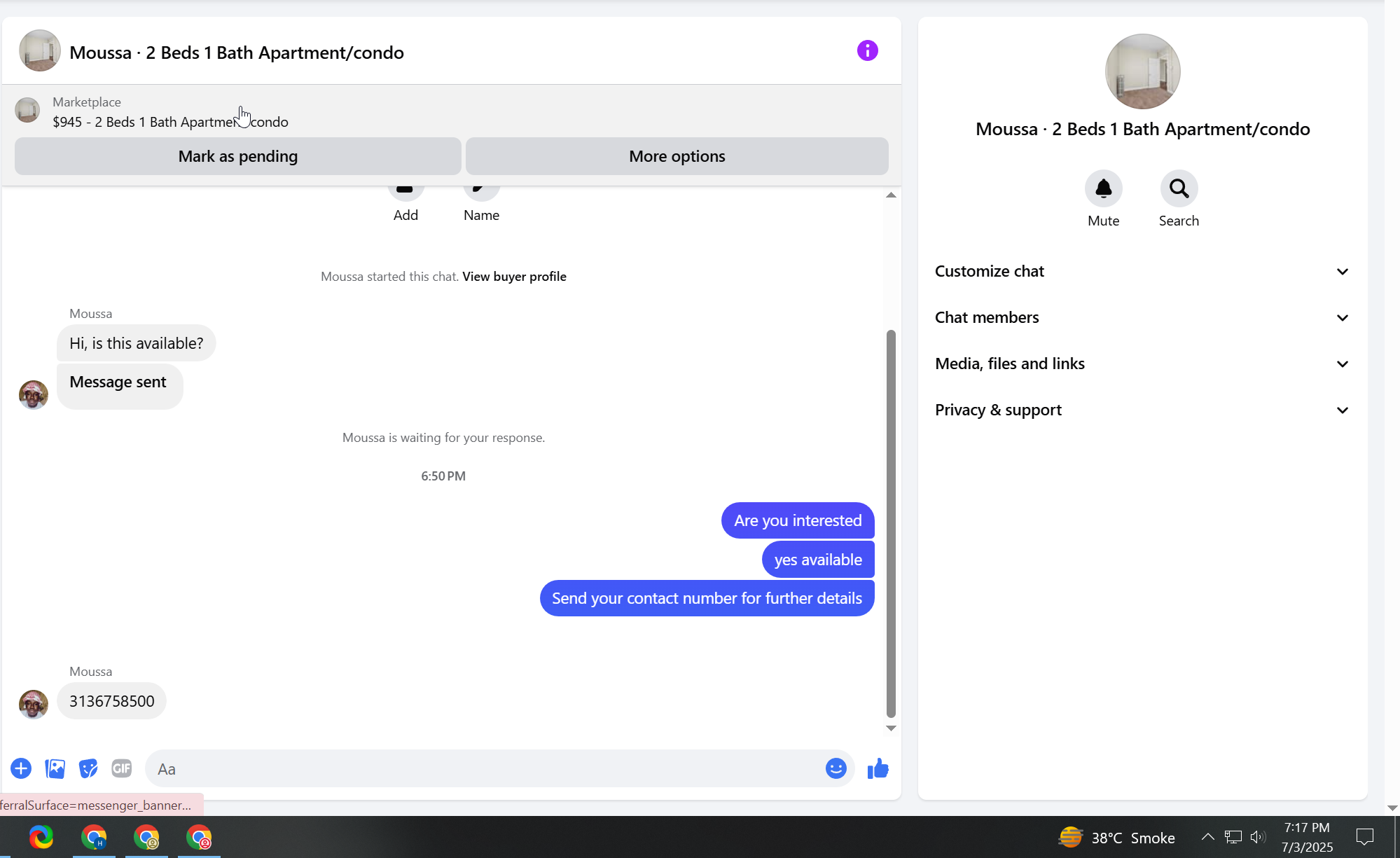This screenshot has width=1400, height=858.
Task: Mute the conversation with bell icon
Action: (x=1103, y=188)
